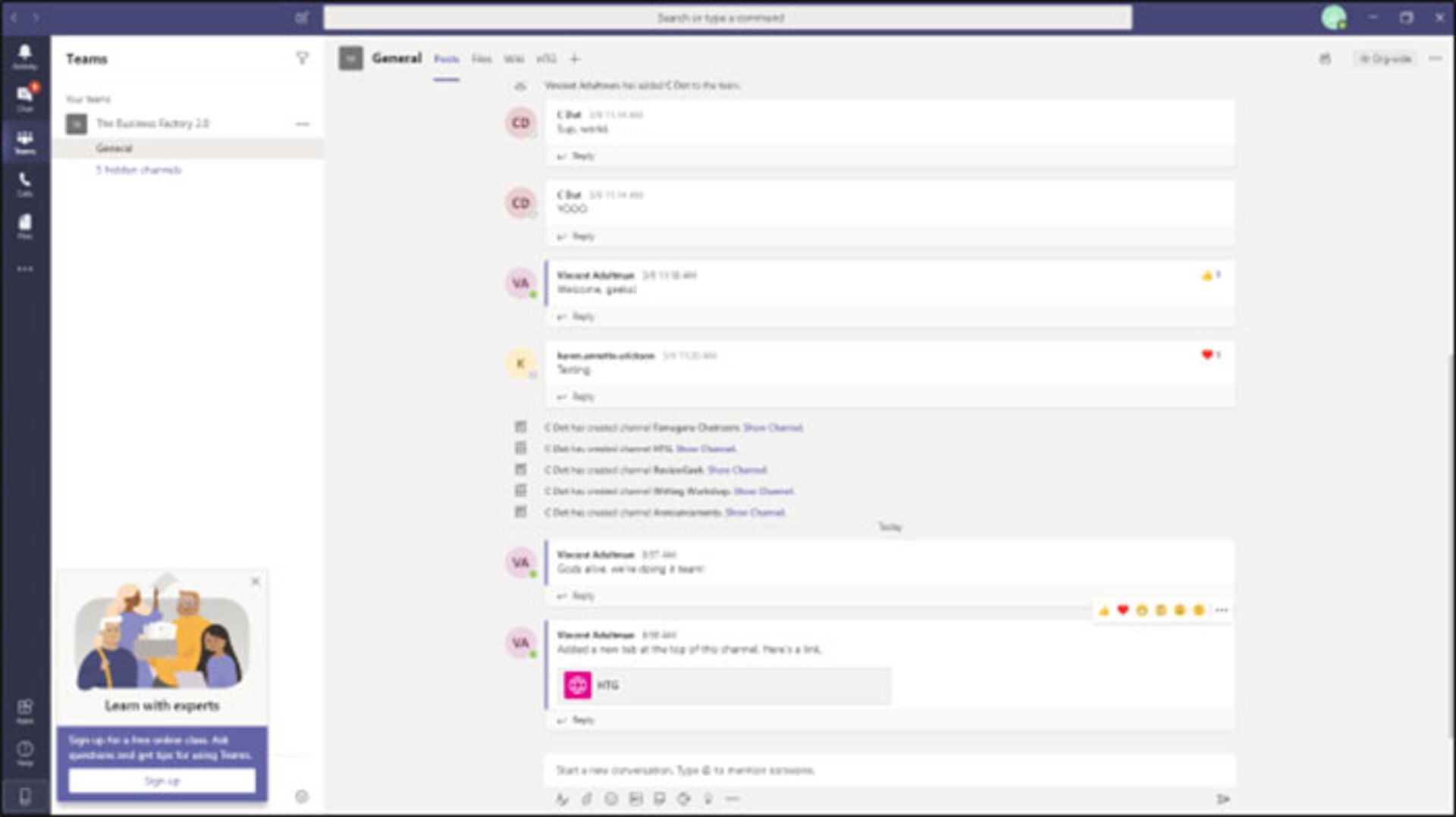
Task: Open message more options ellipsis beside reaction bar
Action: click(x=1221, y=610)
